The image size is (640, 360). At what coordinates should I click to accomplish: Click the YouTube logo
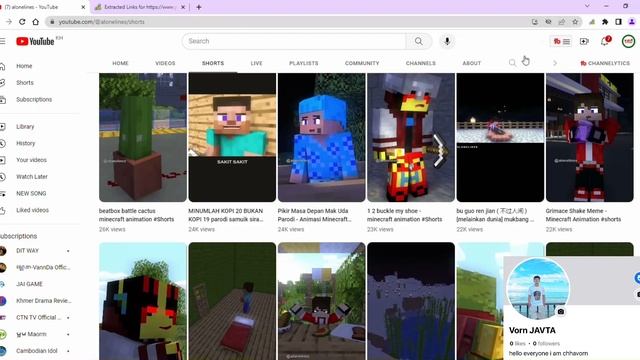tap(36, 41)
